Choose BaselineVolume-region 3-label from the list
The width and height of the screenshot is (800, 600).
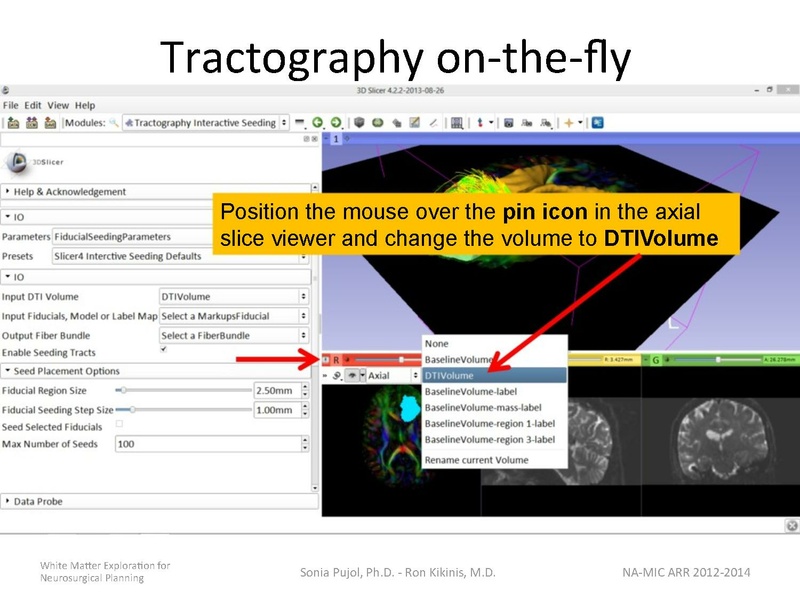(x=494, y=439)
